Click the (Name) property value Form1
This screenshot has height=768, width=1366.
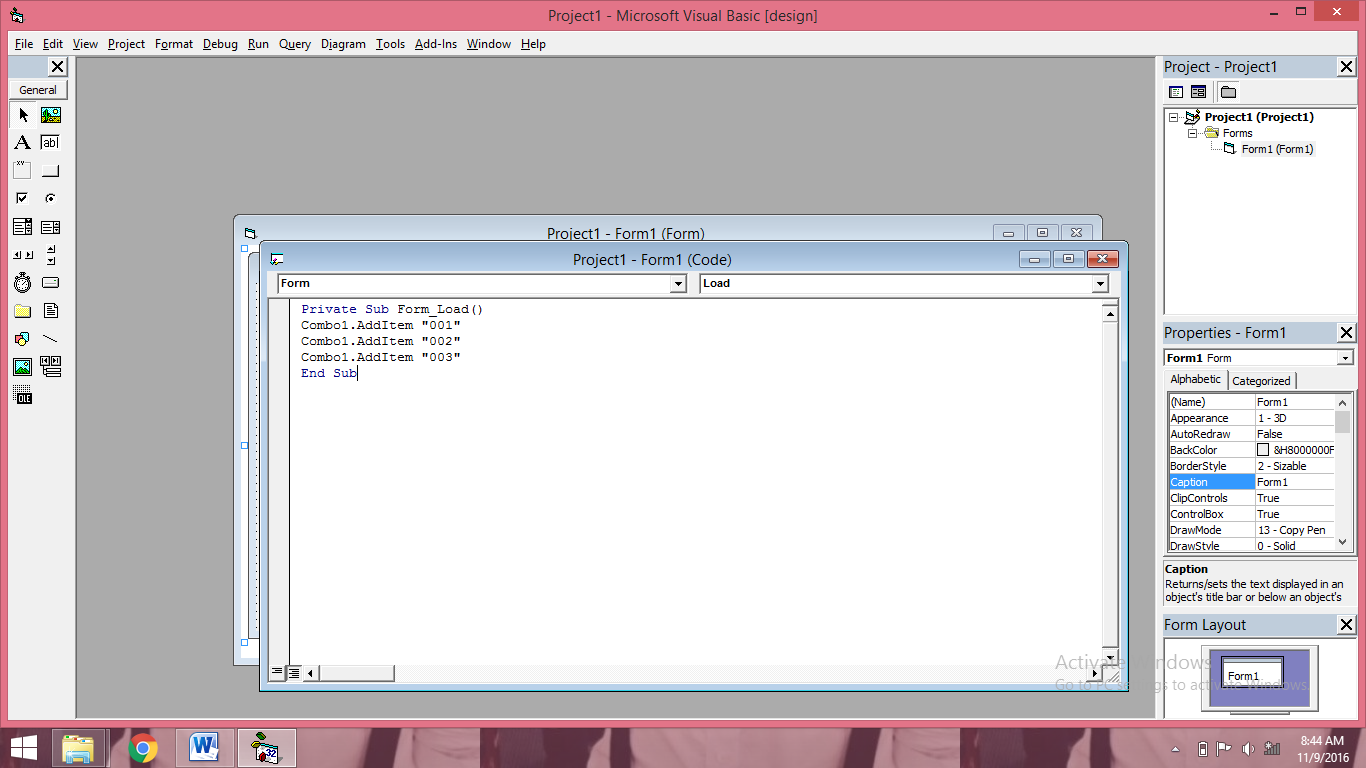(x=1295, y=402)
